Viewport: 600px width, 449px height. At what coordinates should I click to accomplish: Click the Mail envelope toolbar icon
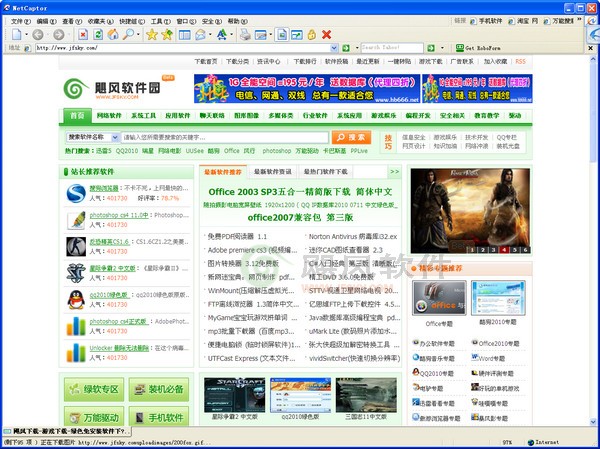[x=200, y=35]
